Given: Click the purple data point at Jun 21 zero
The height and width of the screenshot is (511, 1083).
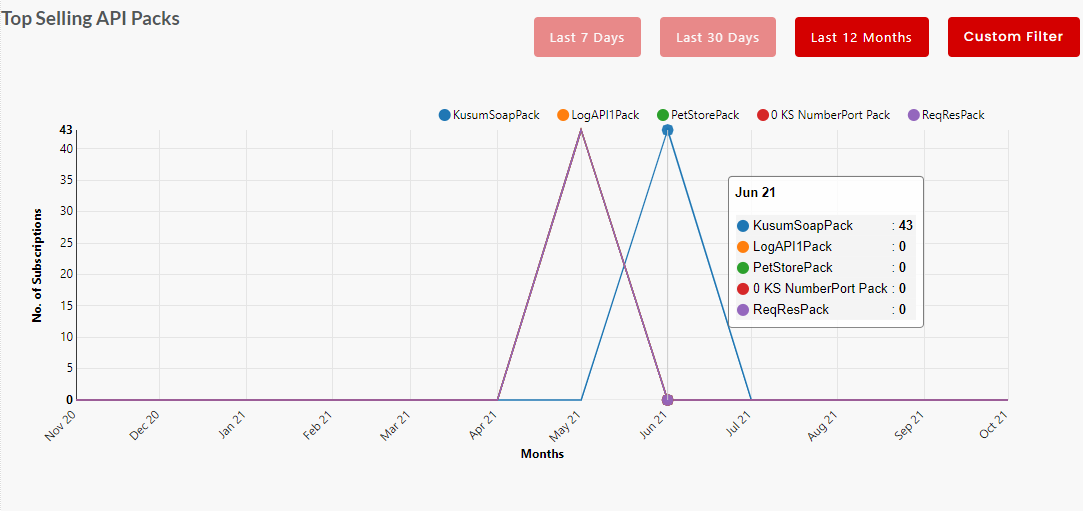Looking at the screenshot, I should coord(667,400).
